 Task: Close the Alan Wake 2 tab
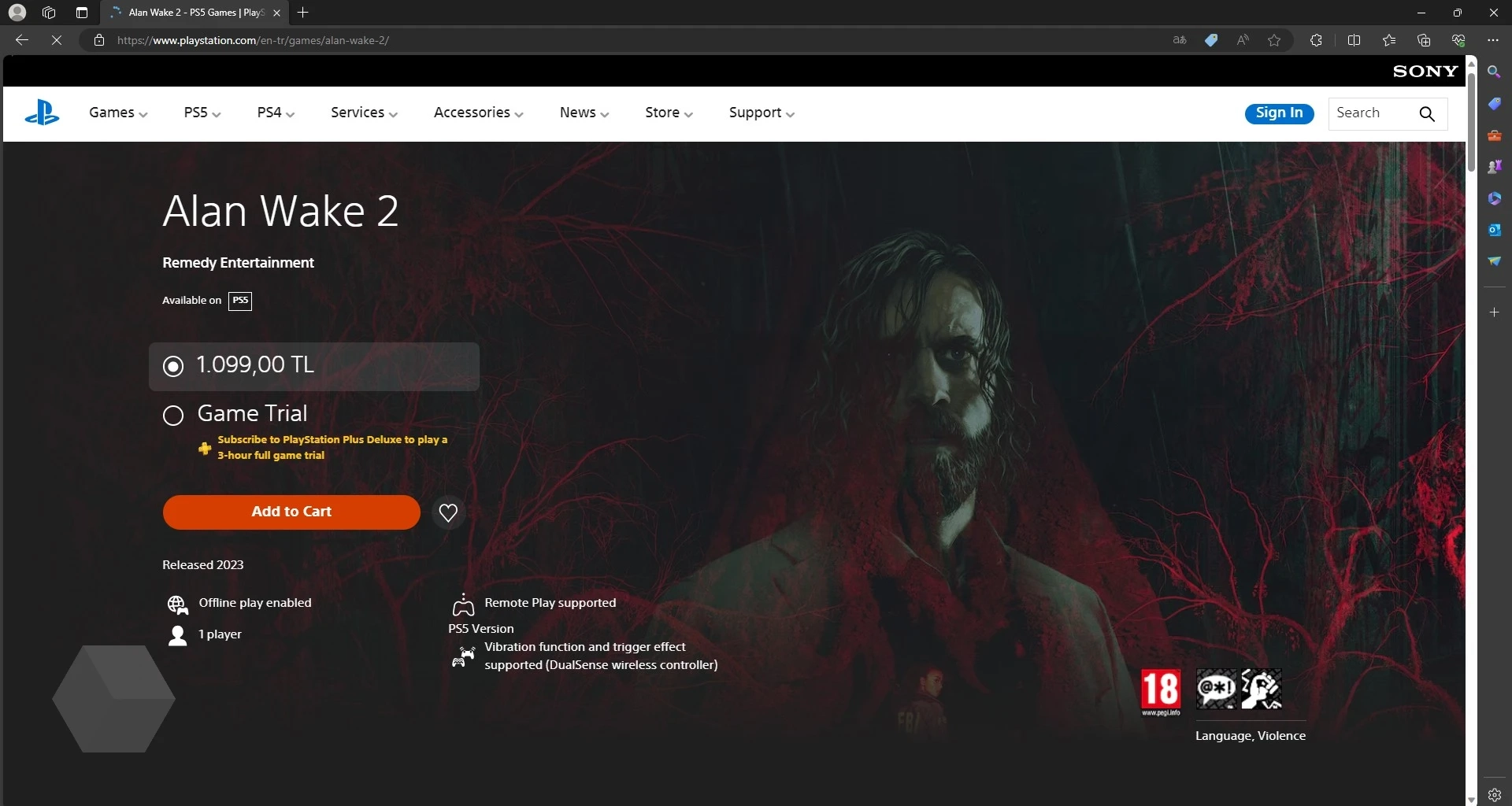pyautogui.click(x=276, y=13)
